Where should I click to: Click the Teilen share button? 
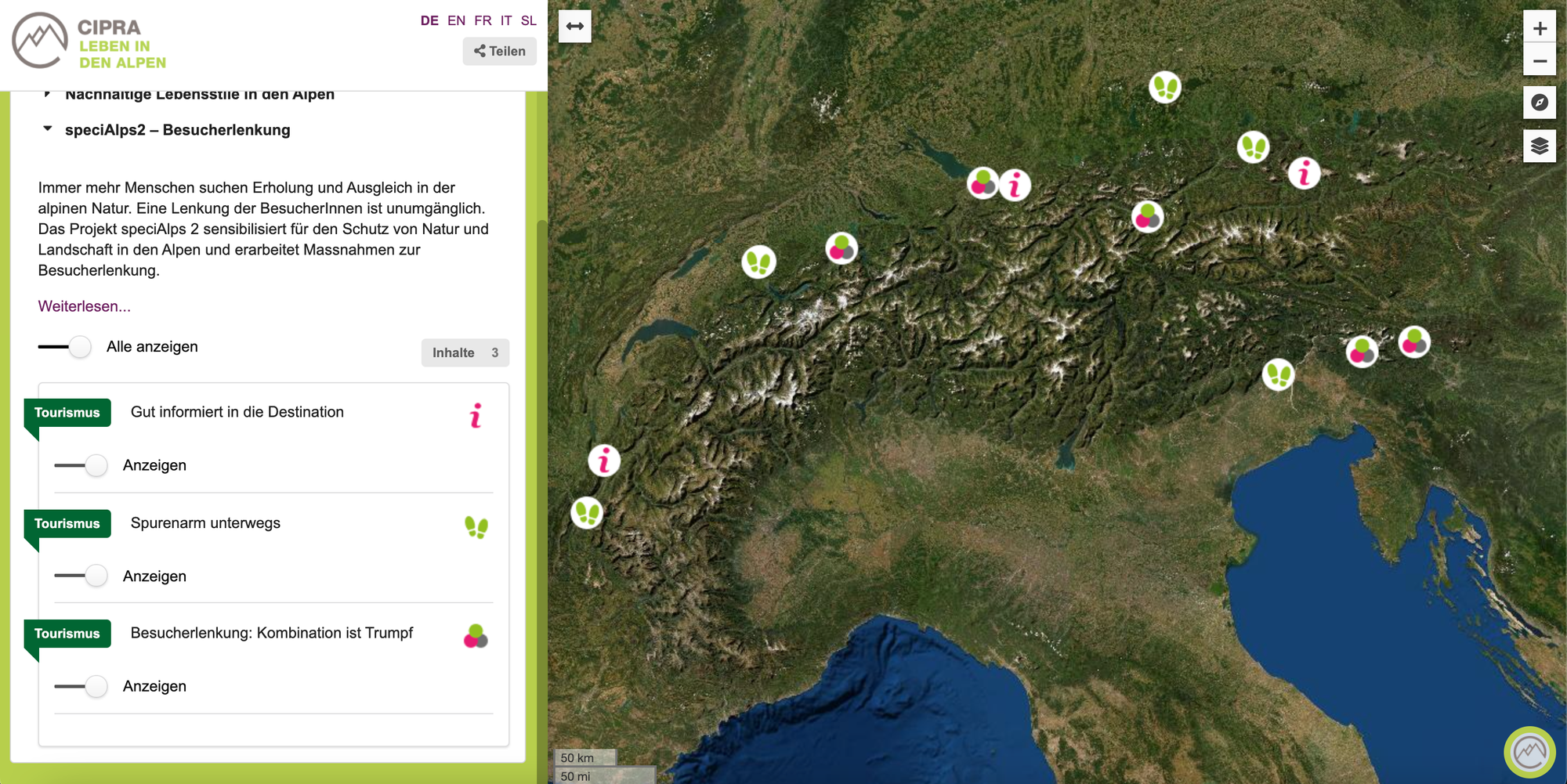tap(499, 51)
